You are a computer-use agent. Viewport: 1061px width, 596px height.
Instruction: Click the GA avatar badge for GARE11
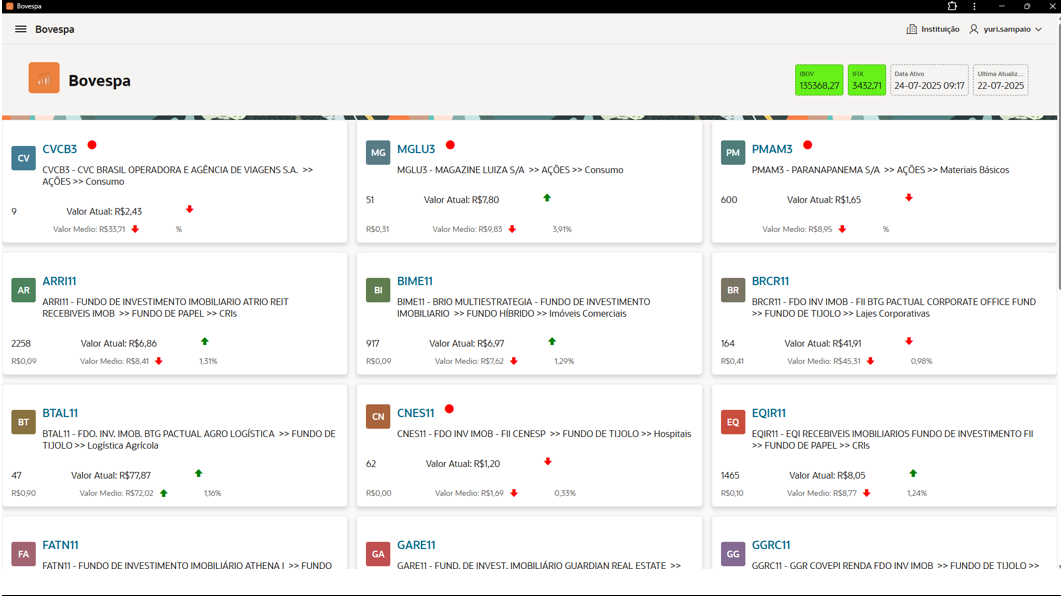(378, 554)
